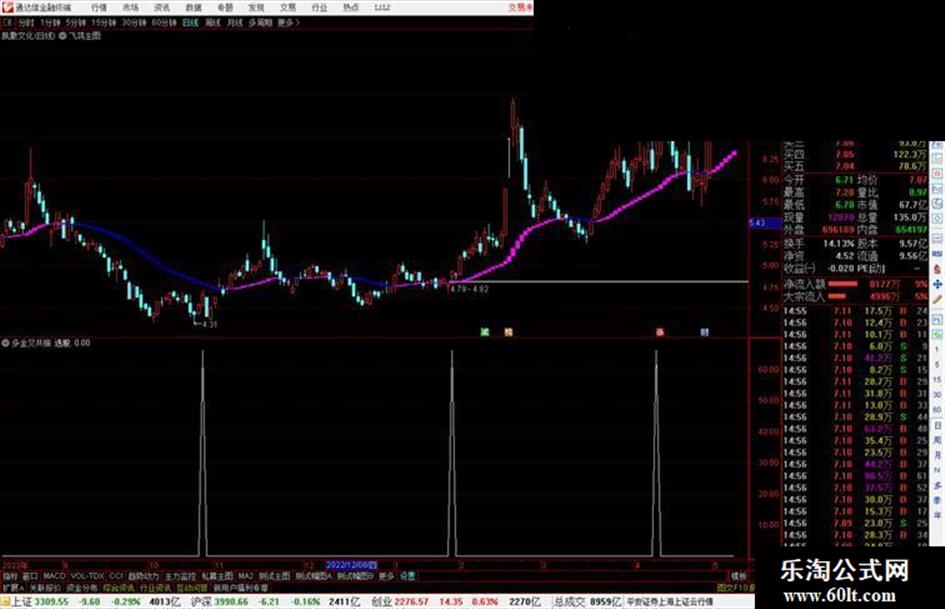
Task: Switch chart to 15分钟 period
Action: tap(104, 23)
